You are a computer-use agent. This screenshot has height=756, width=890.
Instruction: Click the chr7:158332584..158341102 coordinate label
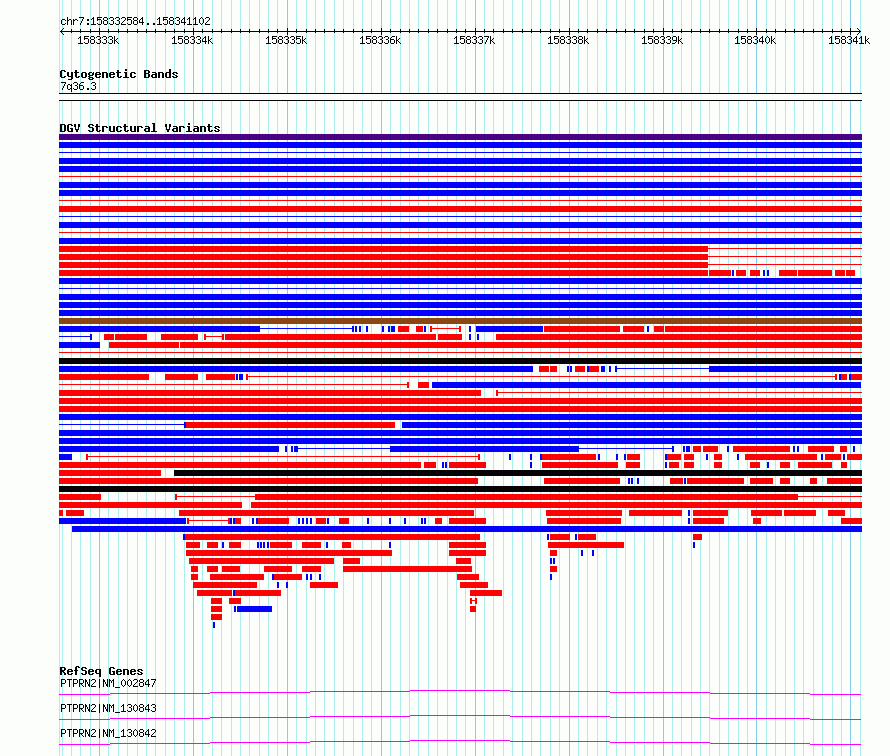(x=135, y=21)
